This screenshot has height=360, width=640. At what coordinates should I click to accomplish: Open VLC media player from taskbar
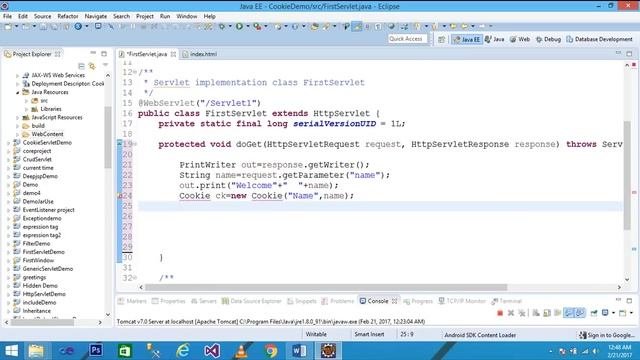pyautogui.click(x=241, y=350)
